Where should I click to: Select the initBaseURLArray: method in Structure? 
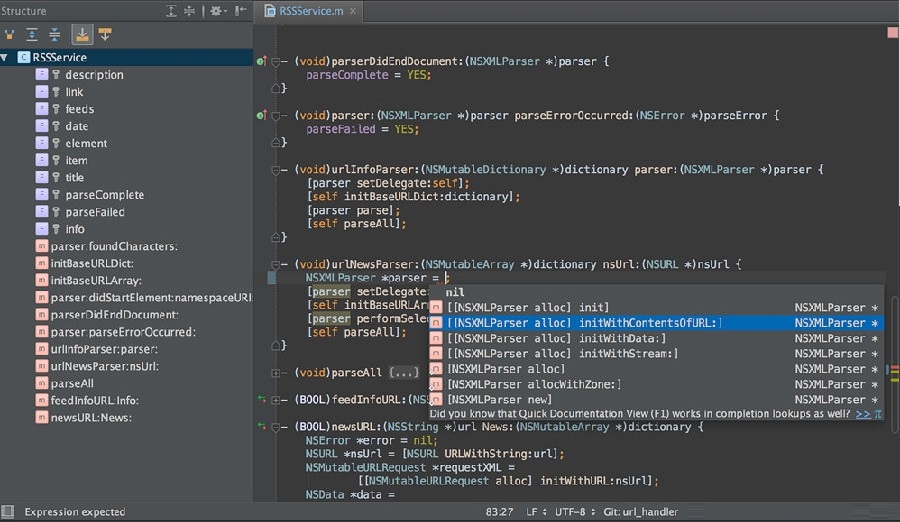[x=96, y=281]
